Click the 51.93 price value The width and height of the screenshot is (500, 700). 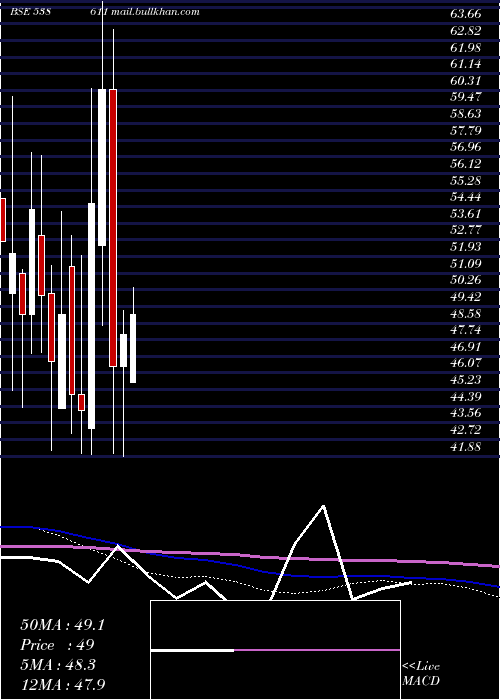click(466, 247)
